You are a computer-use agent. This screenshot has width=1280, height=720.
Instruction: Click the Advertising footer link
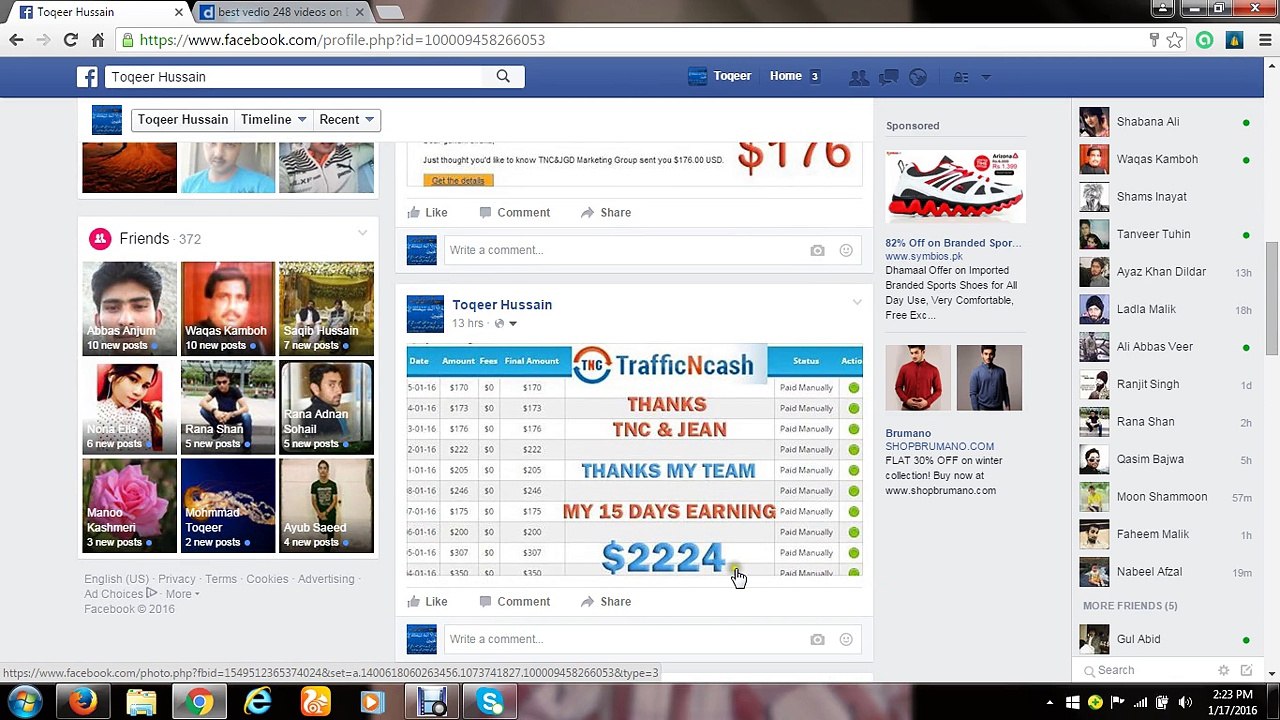[x=326, y=579]
